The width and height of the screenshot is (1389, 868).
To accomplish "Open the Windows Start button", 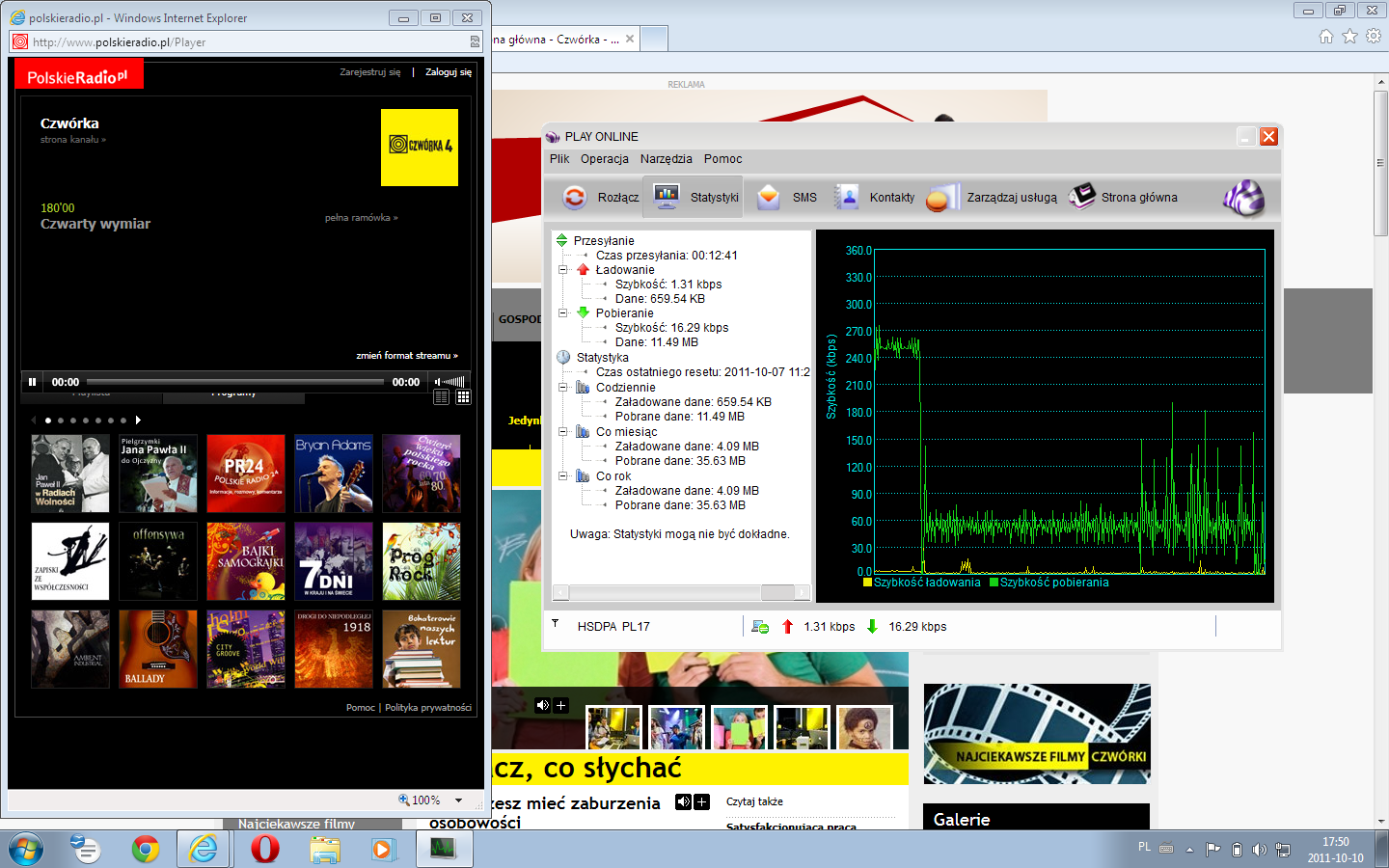I will click(25, 849).
